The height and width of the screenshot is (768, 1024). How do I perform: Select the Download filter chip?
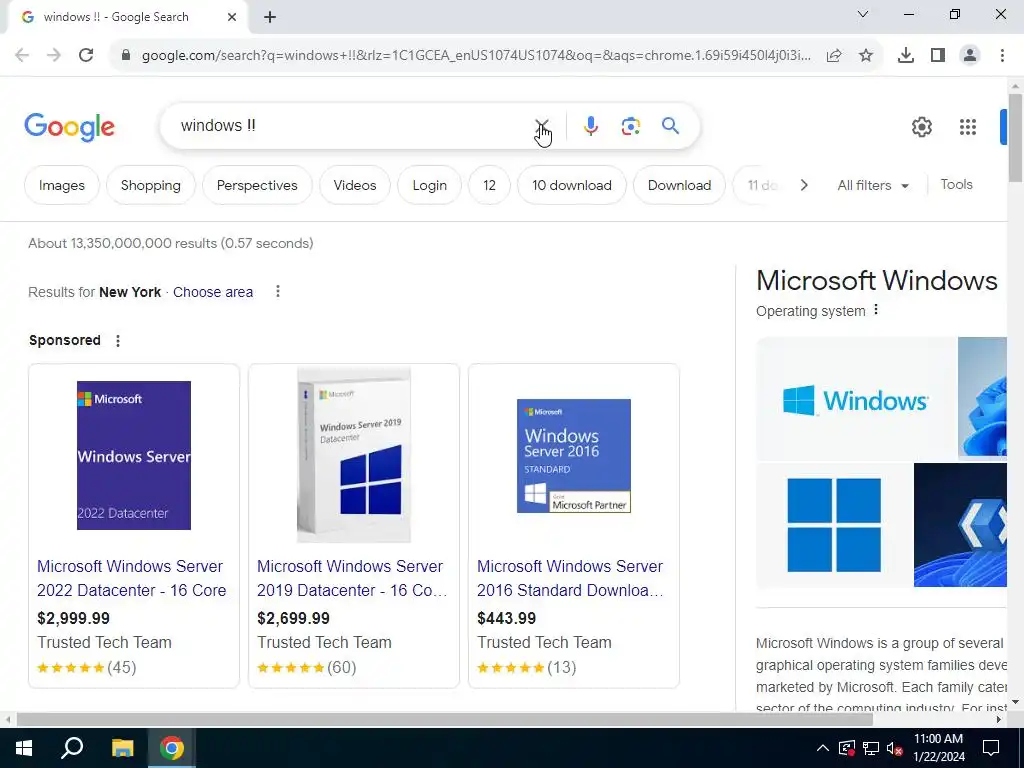679,185
